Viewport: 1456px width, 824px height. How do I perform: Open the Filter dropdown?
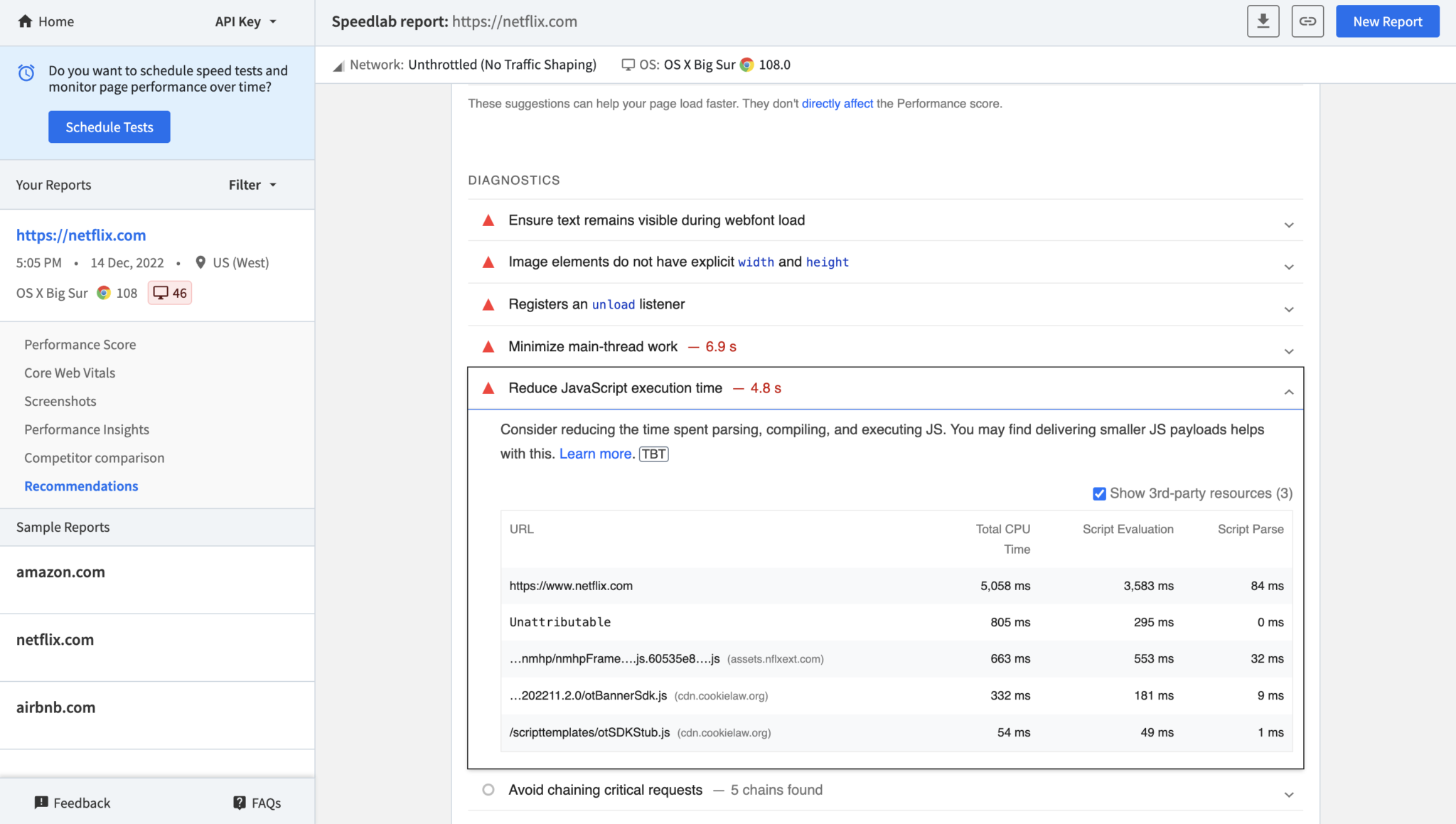pos(252,184)
